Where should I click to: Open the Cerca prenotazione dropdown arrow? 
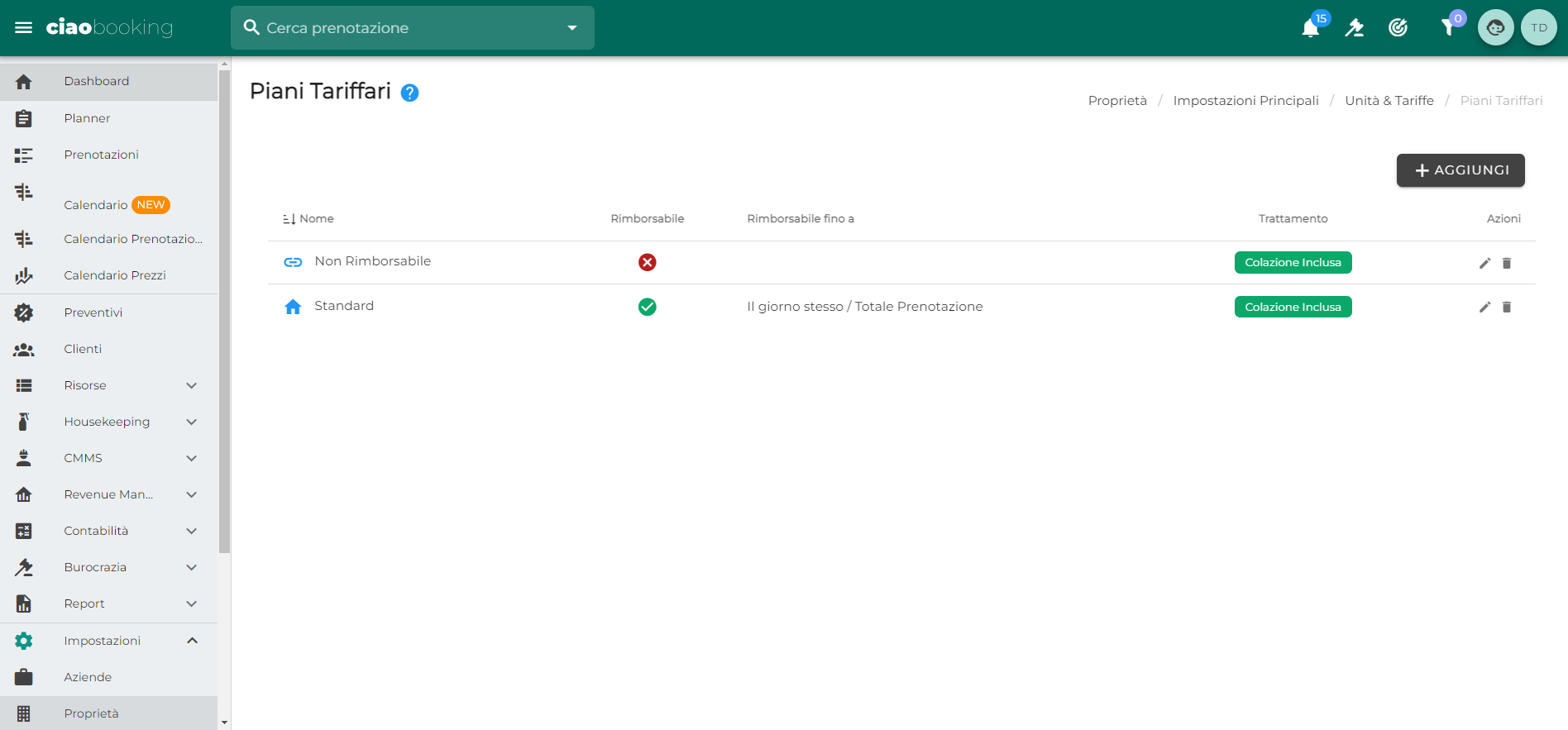point(571,28)
